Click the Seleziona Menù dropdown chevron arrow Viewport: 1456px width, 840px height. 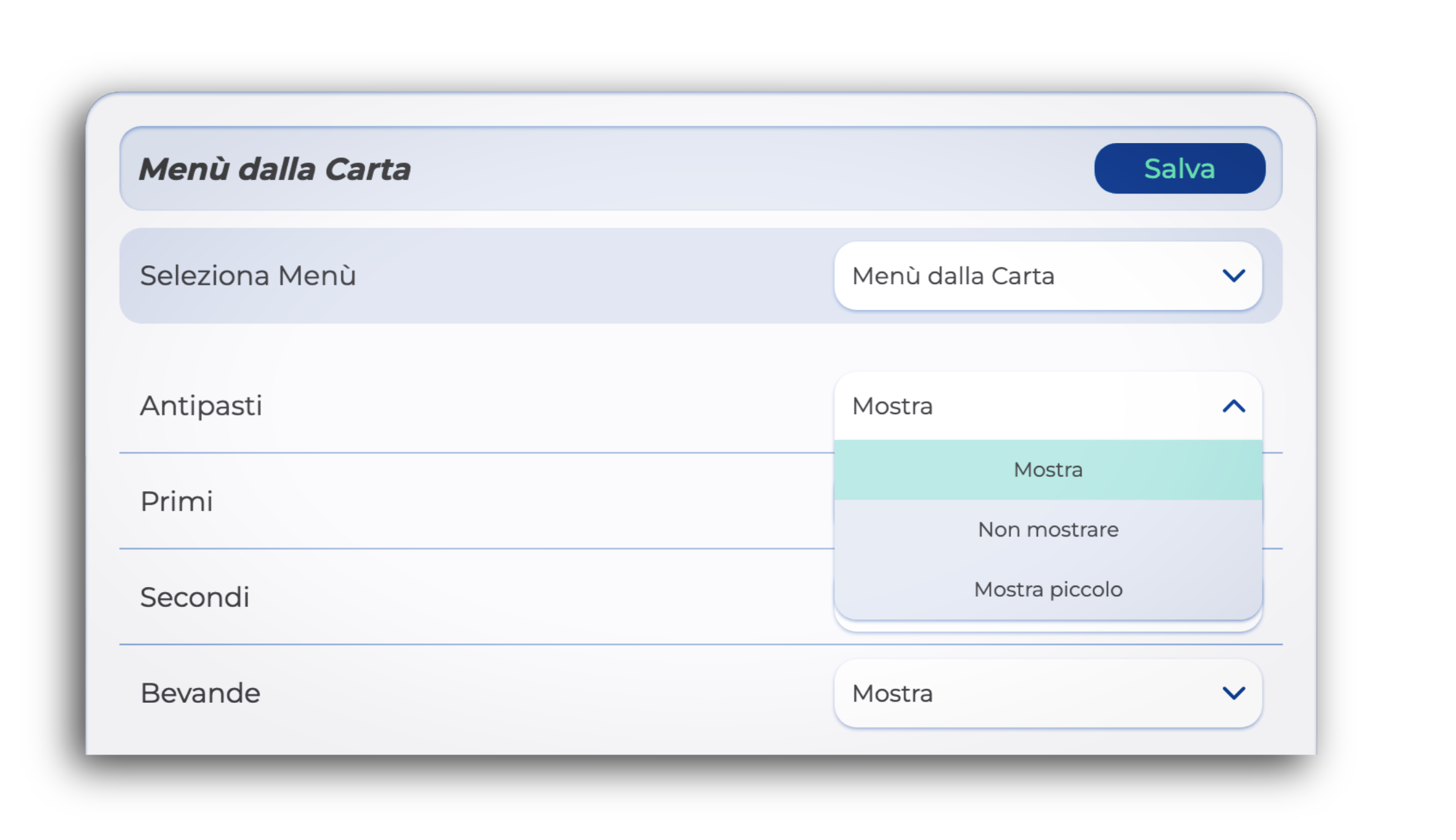pos(1233,276)
